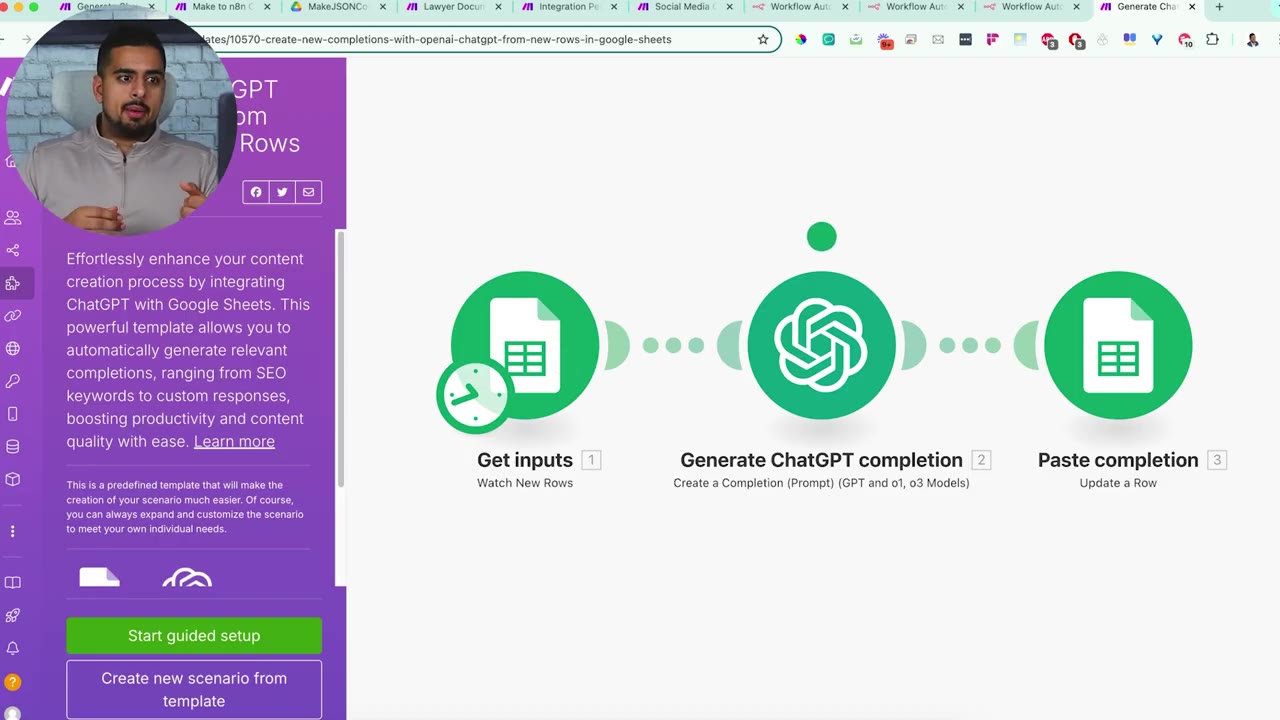Image resolution: width=1280 pixels, height=720 pixels.
Task: Click the extension icon with 10 badge
Action: coord(1185,41)
